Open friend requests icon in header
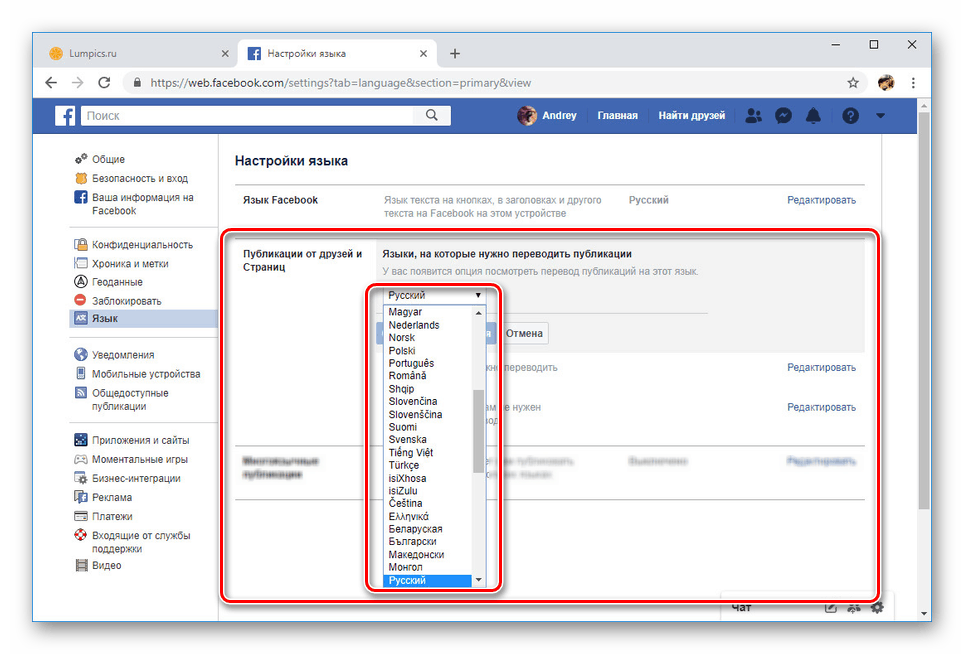The width and height of the screenshot is (964, 654). (753, 116)
